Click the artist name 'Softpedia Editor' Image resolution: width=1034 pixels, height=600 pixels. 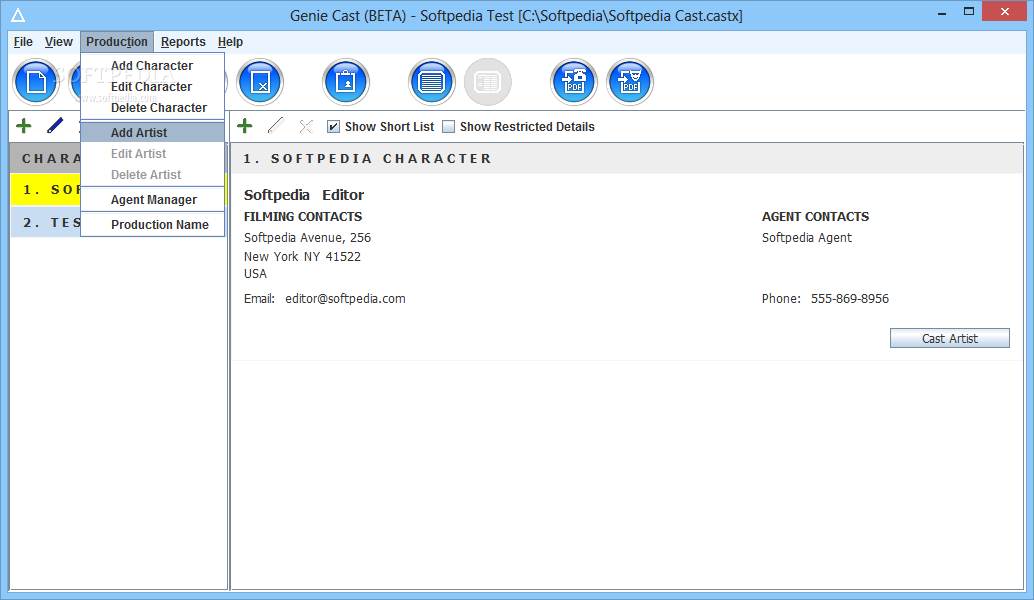point(303,195)
